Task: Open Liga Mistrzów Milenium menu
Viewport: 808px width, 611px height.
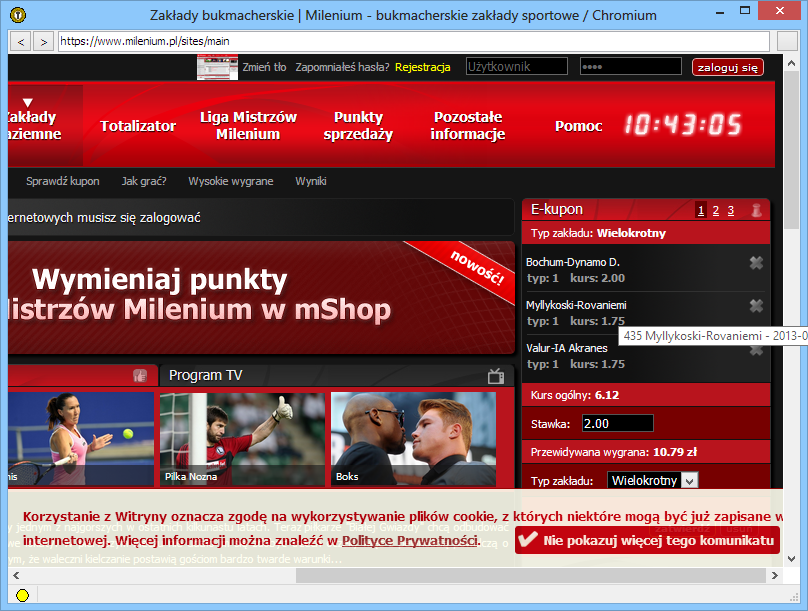Action: point(248,125)
